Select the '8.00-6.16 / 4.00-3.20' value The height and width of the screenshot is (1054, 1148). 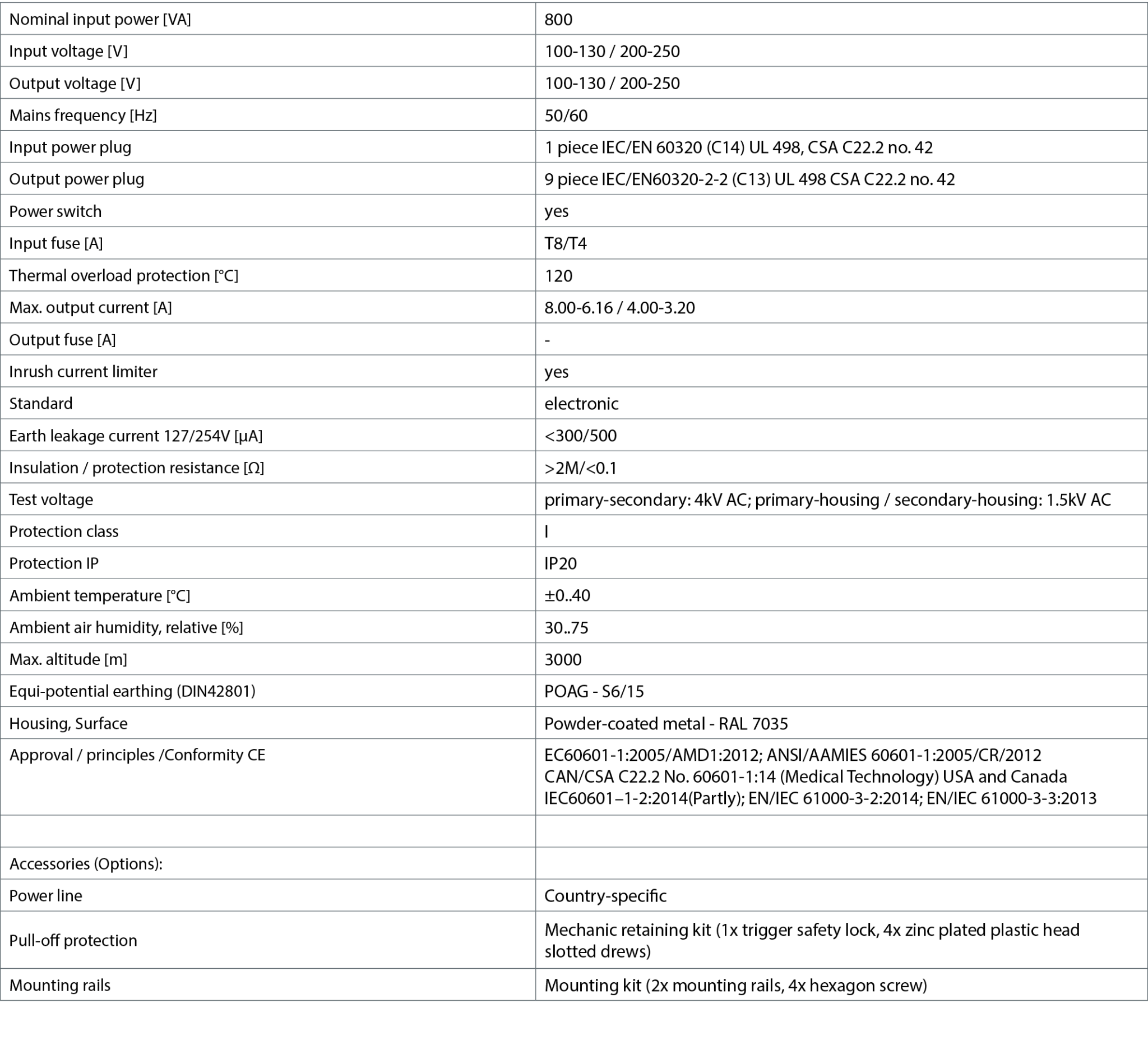pyautogui.click(x=620, y=307)
